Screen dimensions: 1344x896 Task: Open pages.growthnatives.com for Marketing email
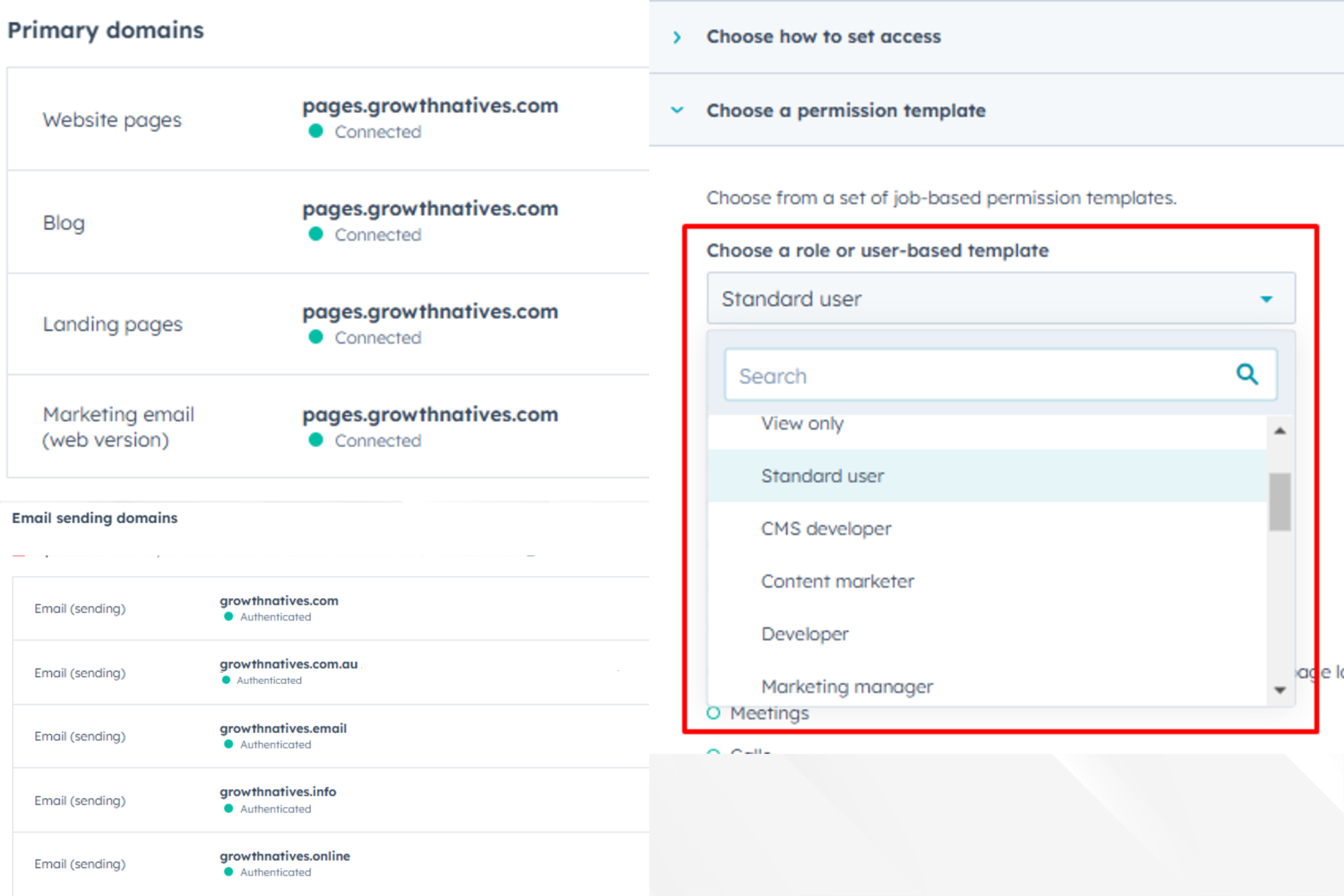[430, 415]
